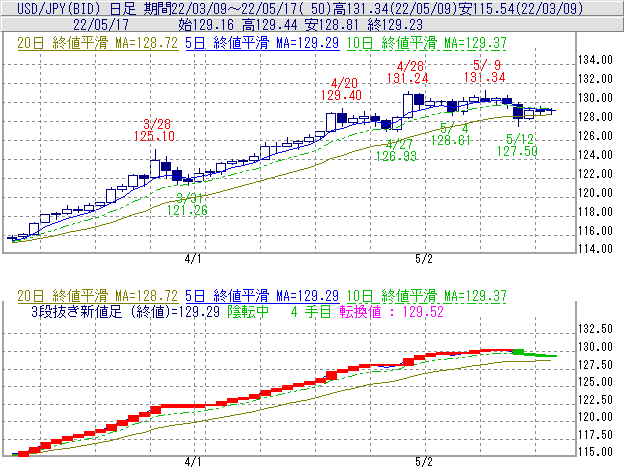Click the 5/2 date label under 3段抜き新値足 chart

point(424,462)
